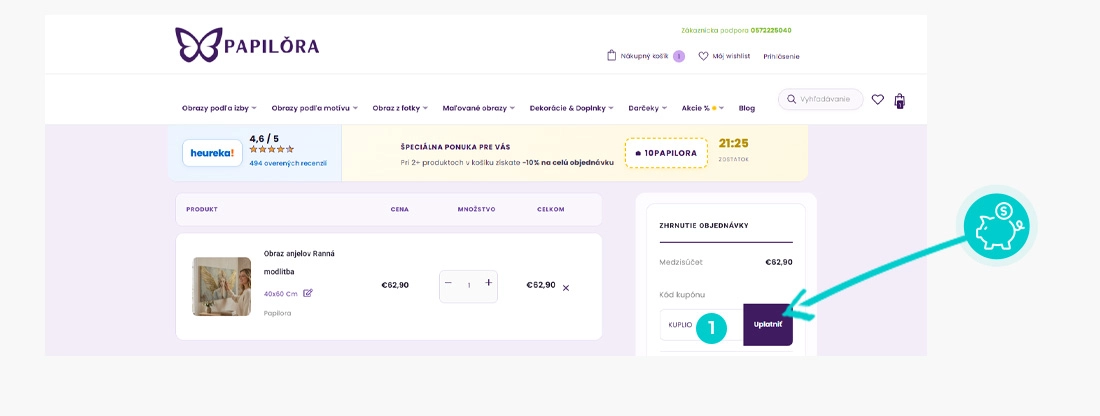Remove the product with the X icon
This screenshot has width=1100, height=416.
566,288
